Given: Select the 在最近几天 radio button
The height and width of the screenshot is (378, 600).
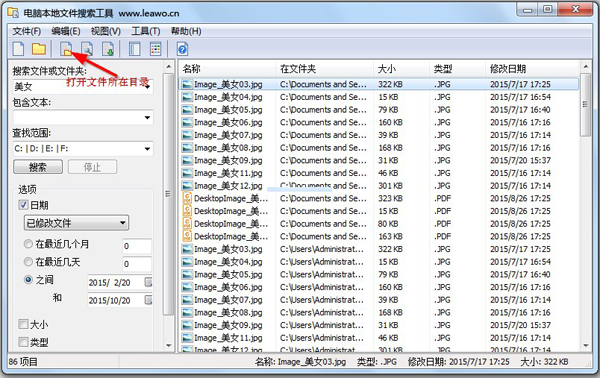Looking at the screenshot, I should point(28,262).
